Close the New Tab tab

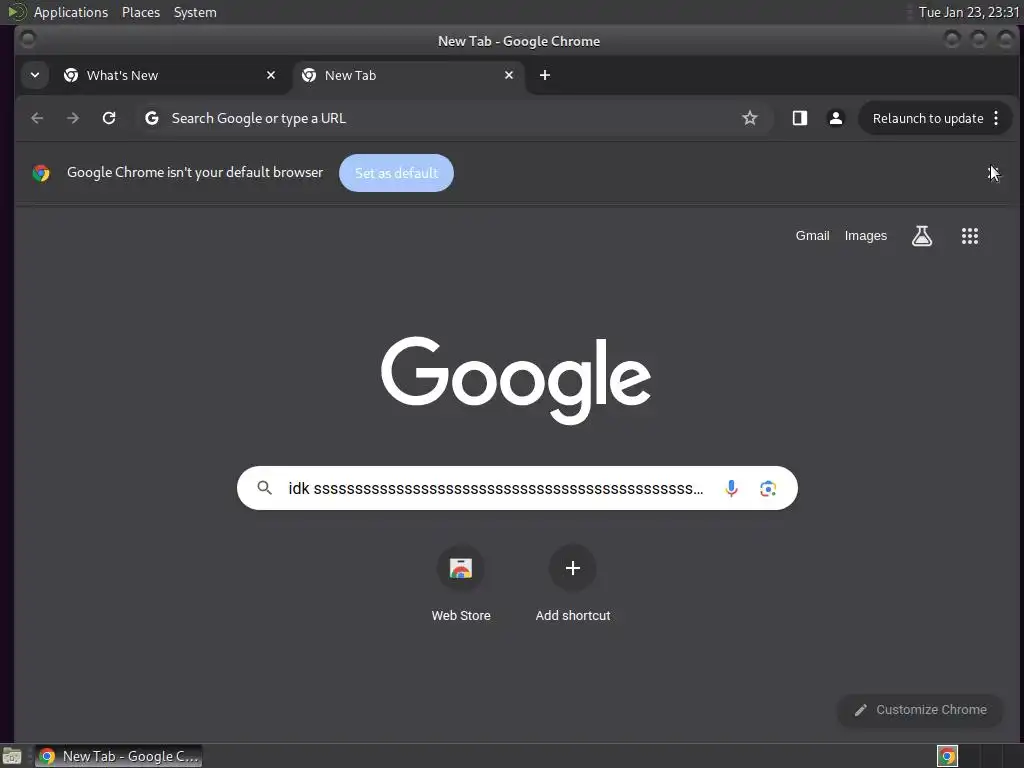[509, 75]
